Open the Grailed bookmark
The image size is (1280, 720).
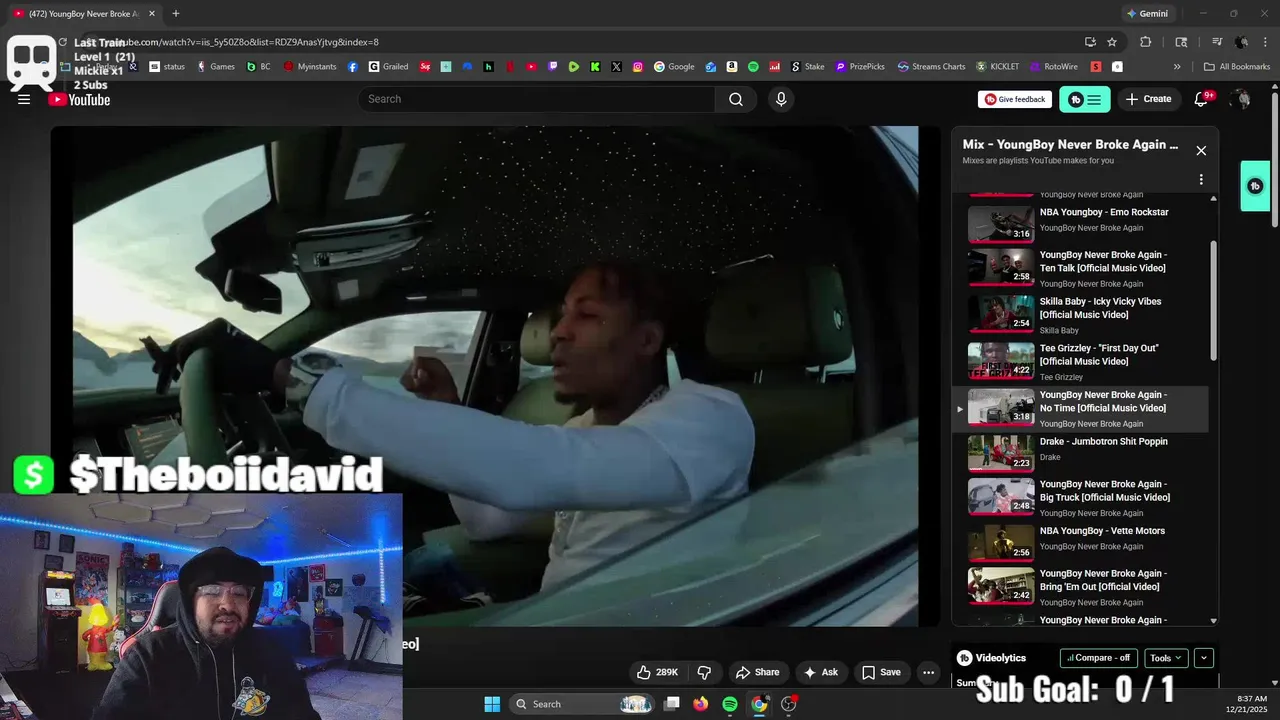388,67
